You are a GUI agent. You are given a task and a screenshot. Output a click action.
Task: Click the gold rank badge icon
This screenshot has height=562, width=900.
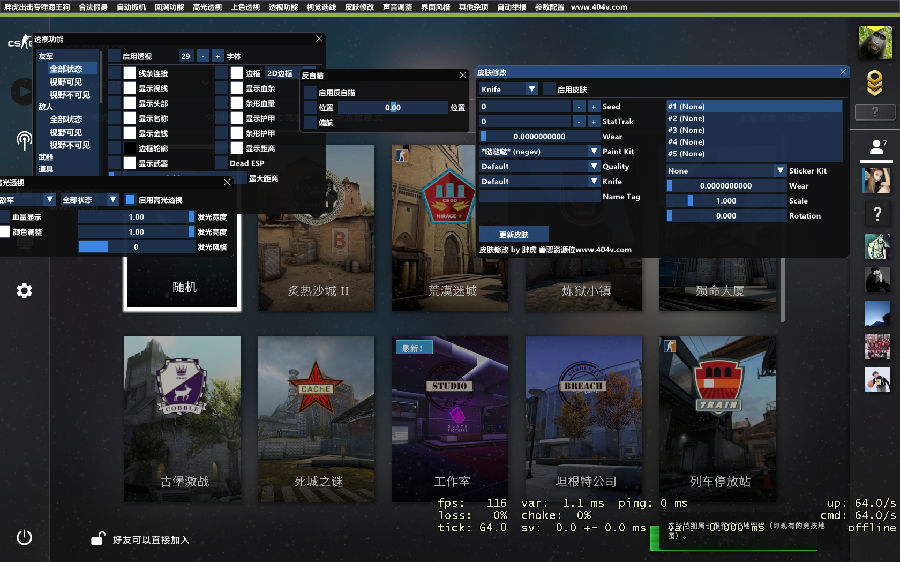(x=874, y=84)
